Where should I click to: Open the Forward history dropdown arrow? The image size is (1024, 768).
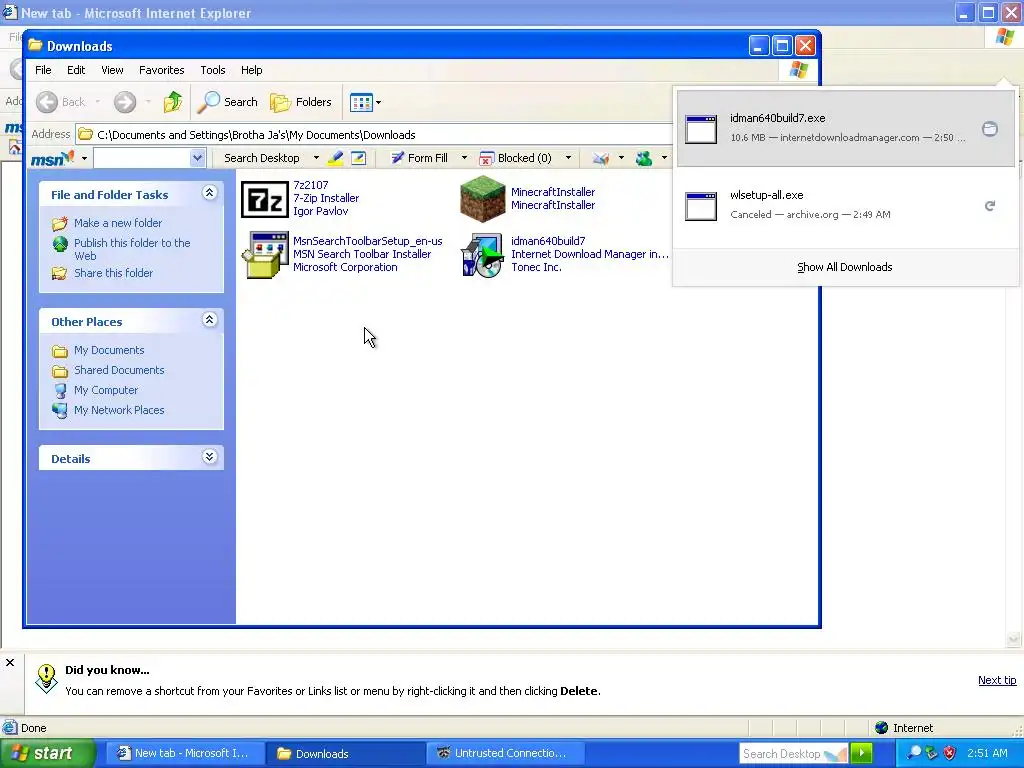tap(148, 102)
